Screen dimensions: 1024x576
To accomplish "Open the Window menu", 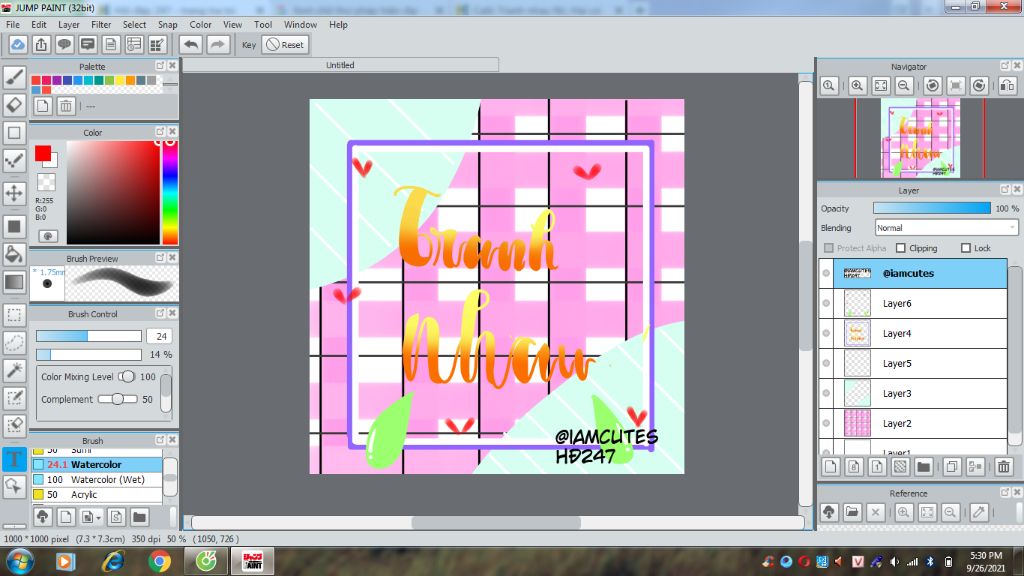I will (x=300, y=24).
